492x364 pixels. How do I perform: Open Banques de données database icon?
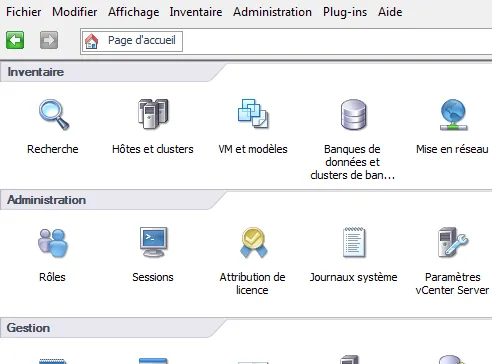pos(353,114)
